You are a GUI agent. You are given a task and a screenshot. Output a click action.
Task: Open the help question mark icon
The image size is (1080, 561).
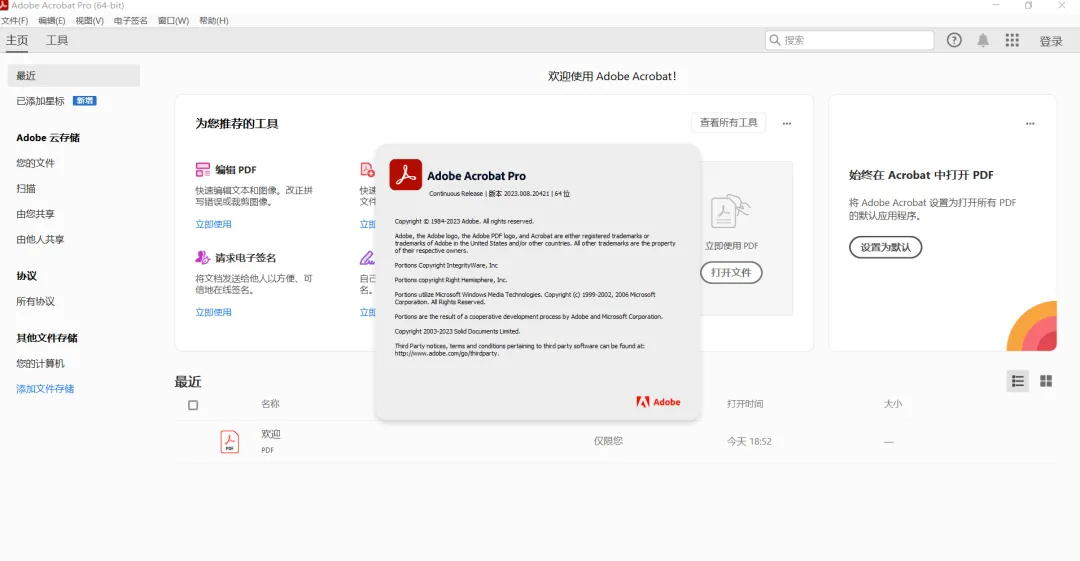(x=954, y=40)
